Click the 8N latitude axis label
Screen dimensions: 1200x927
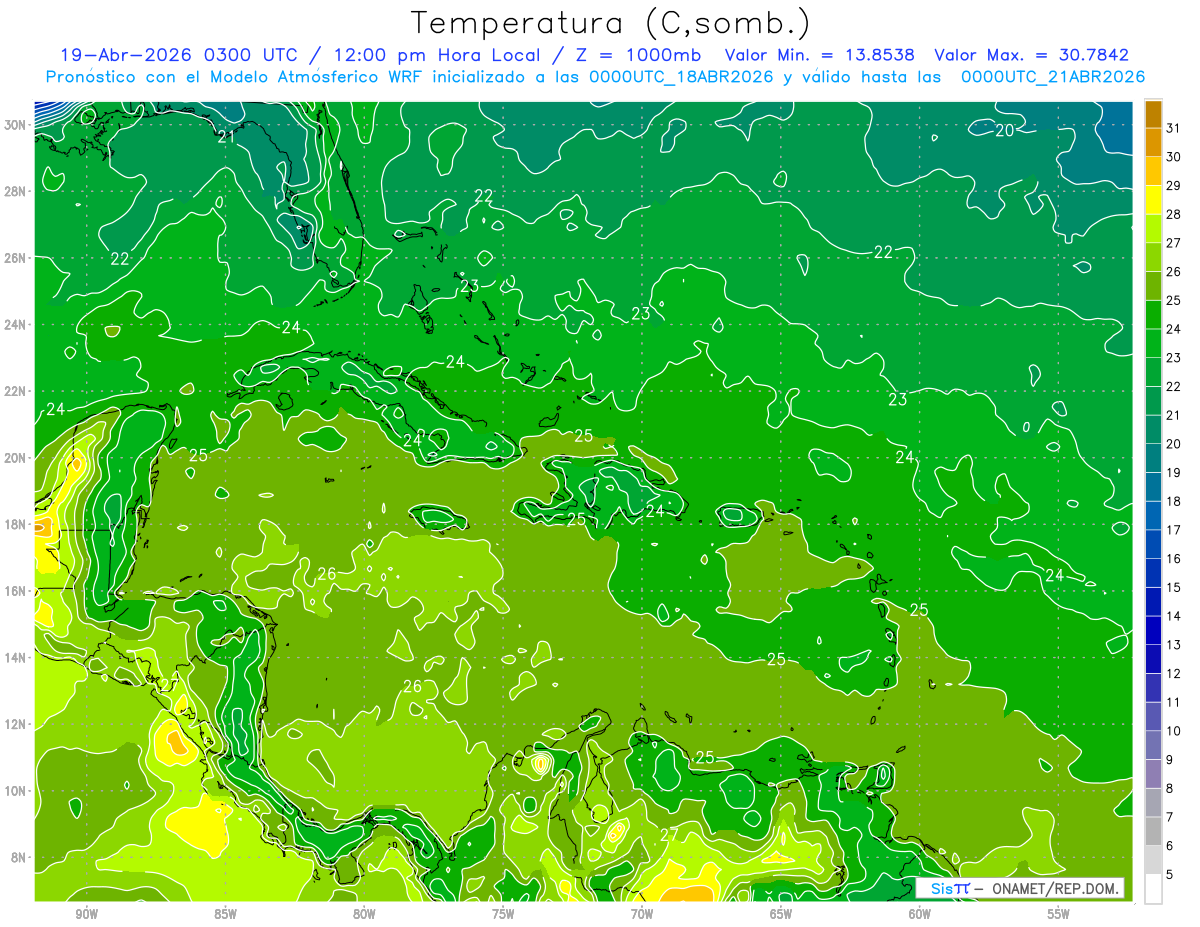click(x=20, y=858)
